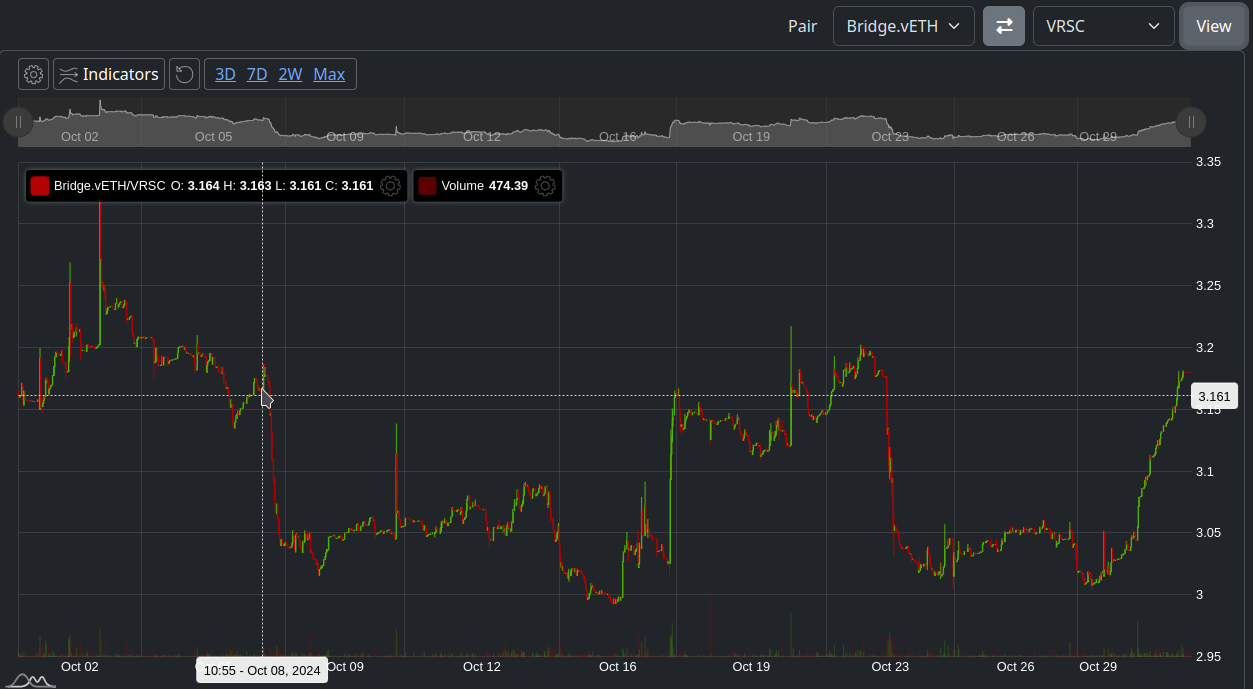Toggle the Bridge.vETH/VRSC red series swatch

tap(40, 186)
